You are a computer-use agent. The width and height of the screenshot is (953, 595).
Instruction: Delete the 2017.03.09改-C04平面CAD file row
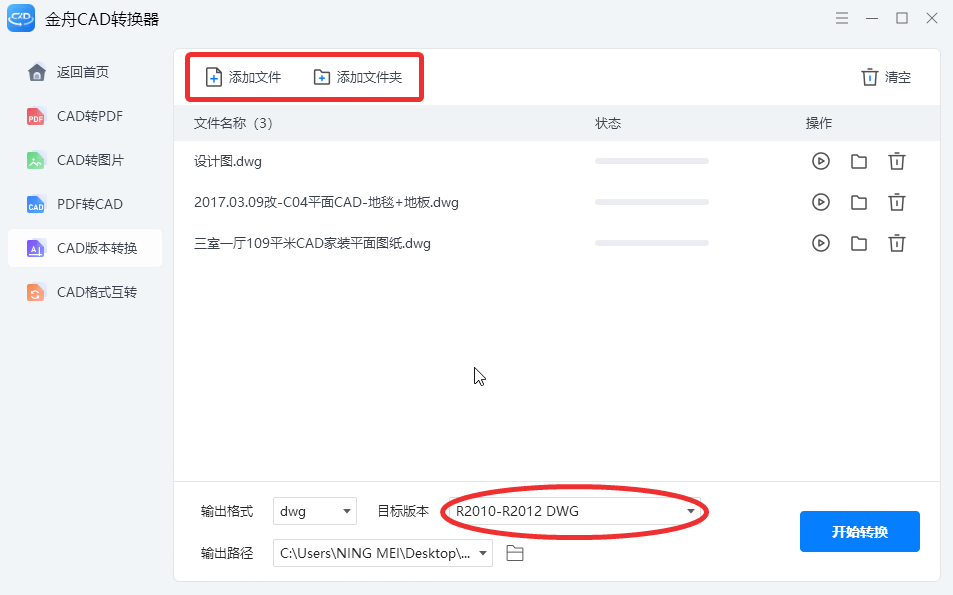(897, 202)
